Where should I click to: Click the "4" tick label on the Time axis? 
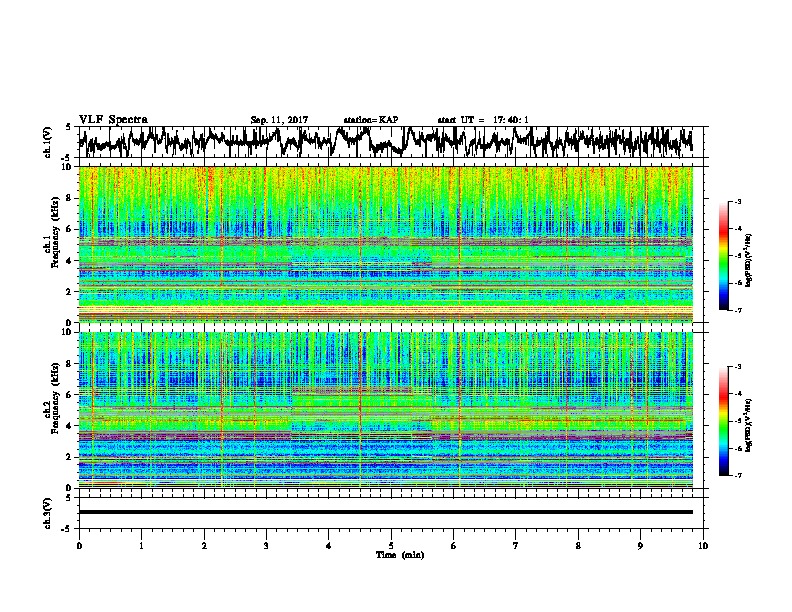(x=329, y=546)
